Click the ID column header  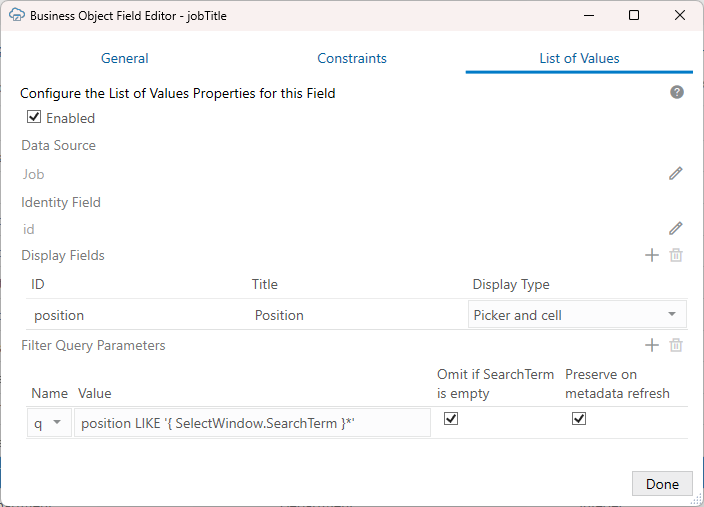pyautogui.click(x=38, y=284)
